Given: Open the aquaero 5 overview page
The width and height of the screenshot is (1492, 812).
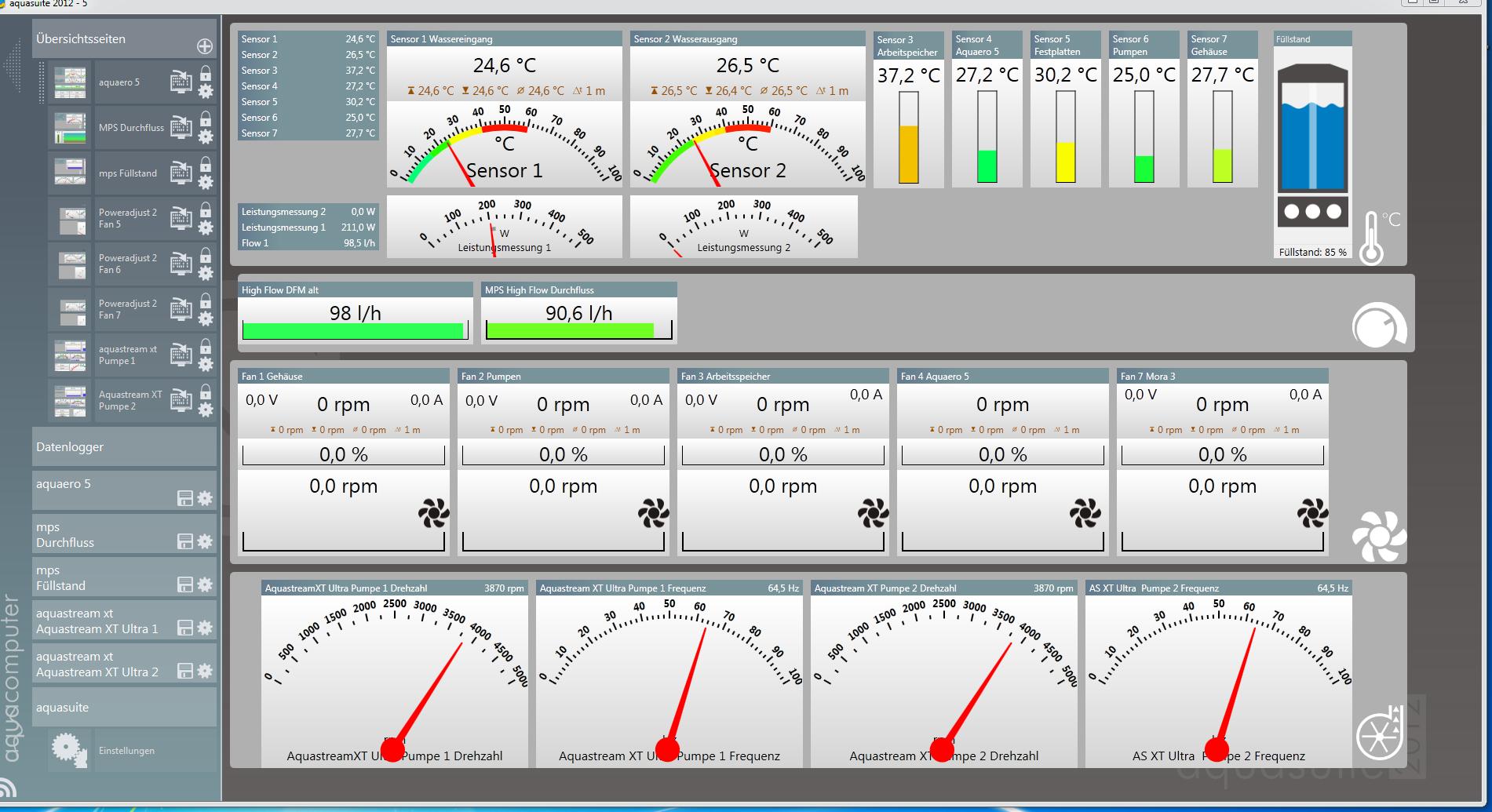Looking at the screenshot, I should pyautogui.click(x=119, y=82).
